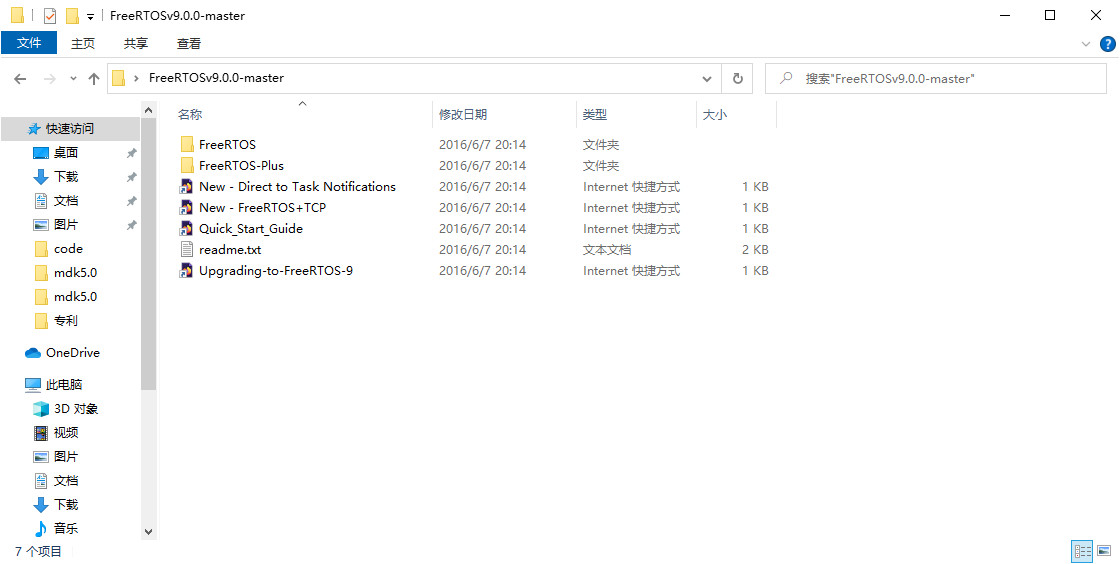The width and height of the screenshot is (1120, 564).
Task: Select the Direct to Task Notifications shortcut icon
Action: (186, 187)
